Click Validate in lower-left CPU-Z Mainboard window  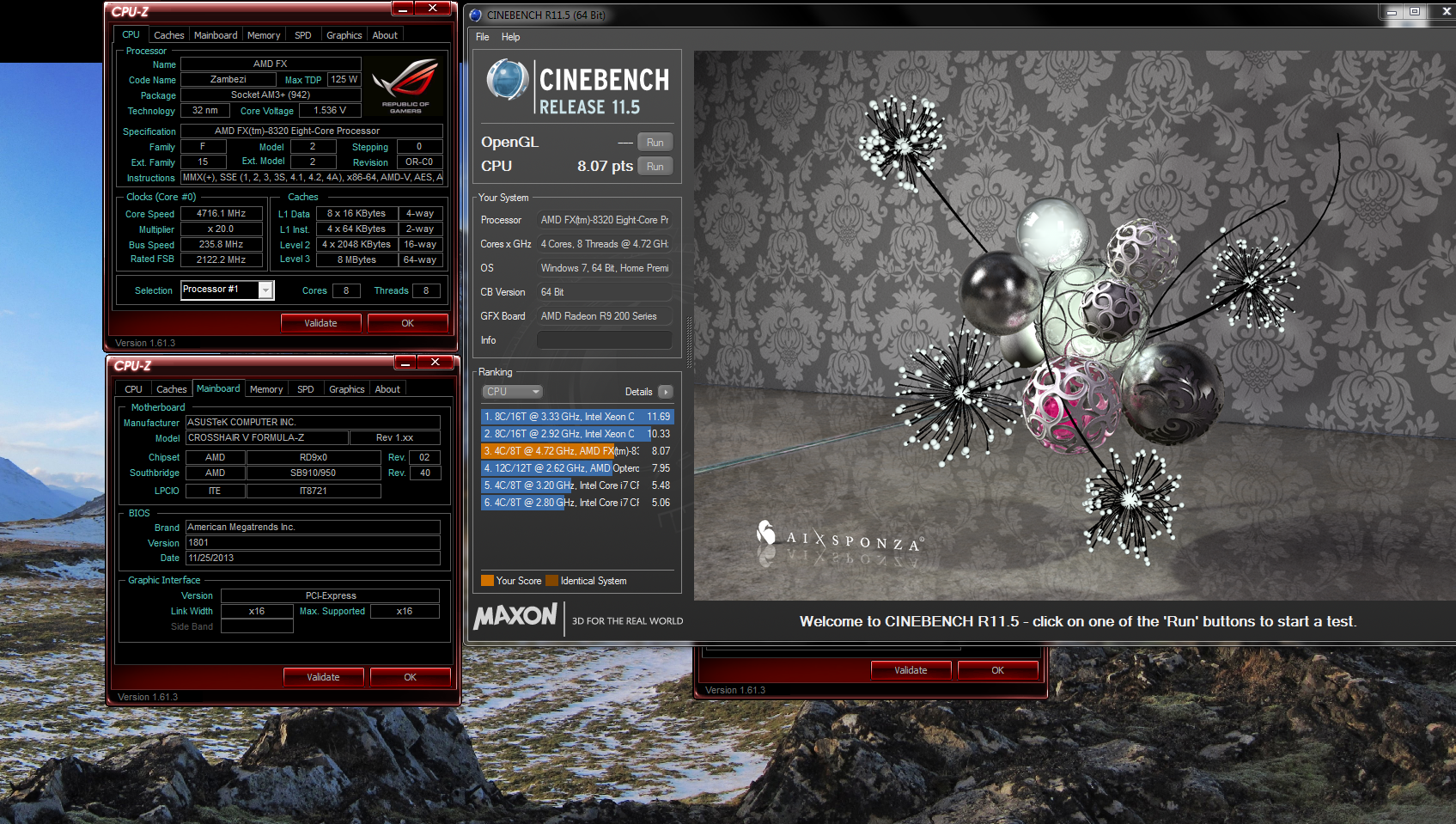click(323, 677)
